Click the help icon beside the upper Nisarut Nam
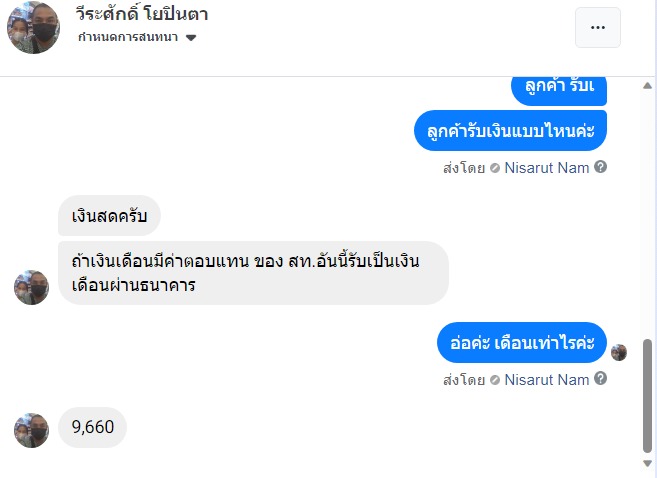The height and width of the screenshot is (478, 657). click(x=600, y=167)
